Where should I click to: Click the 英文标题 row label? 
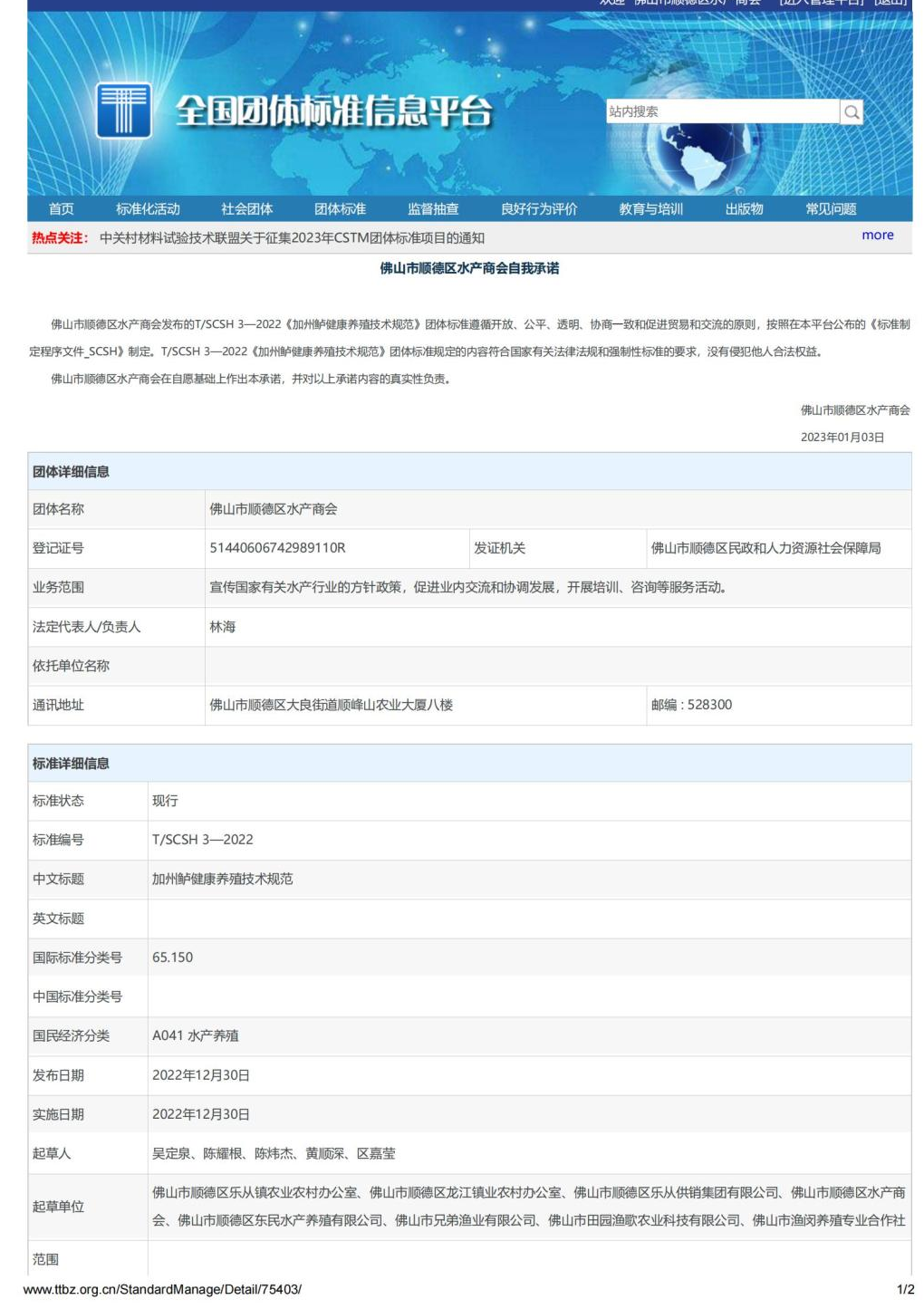(58, 919)
